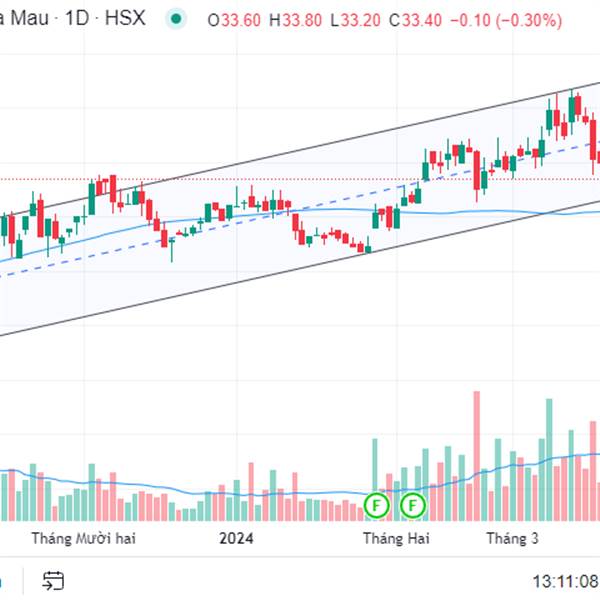Open the go-to-date calendar icon
This screenshot has height=600, width=600.
click(53, 581)
